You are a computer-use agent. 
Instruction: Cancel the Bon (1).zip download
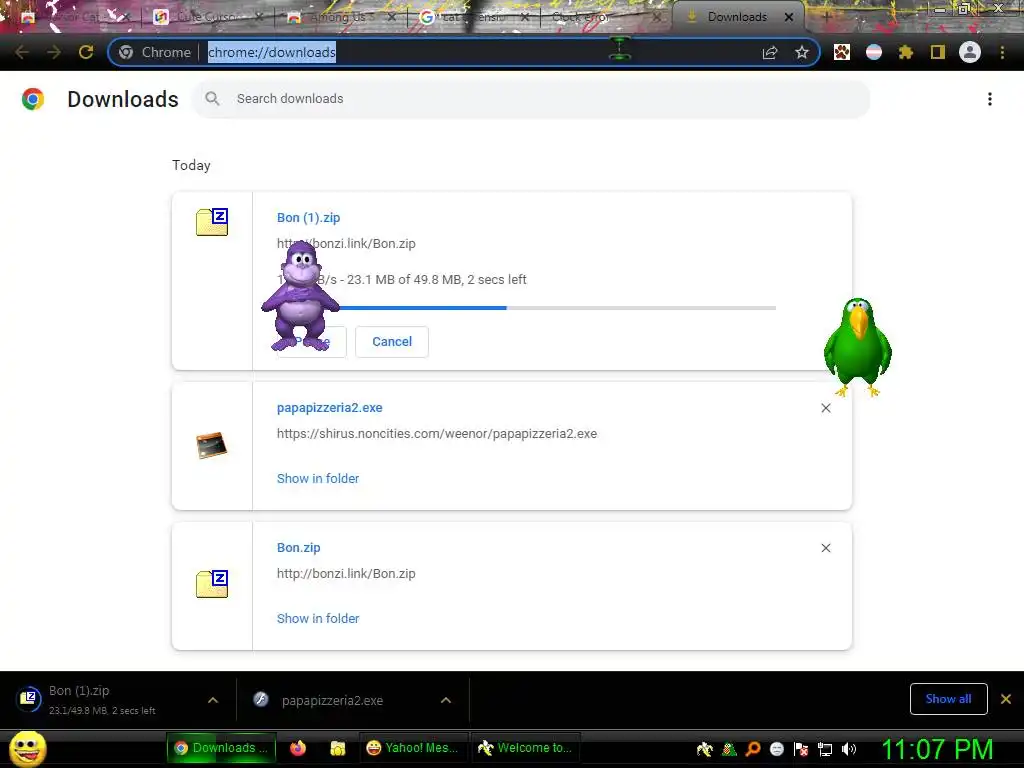pos(392,342)
